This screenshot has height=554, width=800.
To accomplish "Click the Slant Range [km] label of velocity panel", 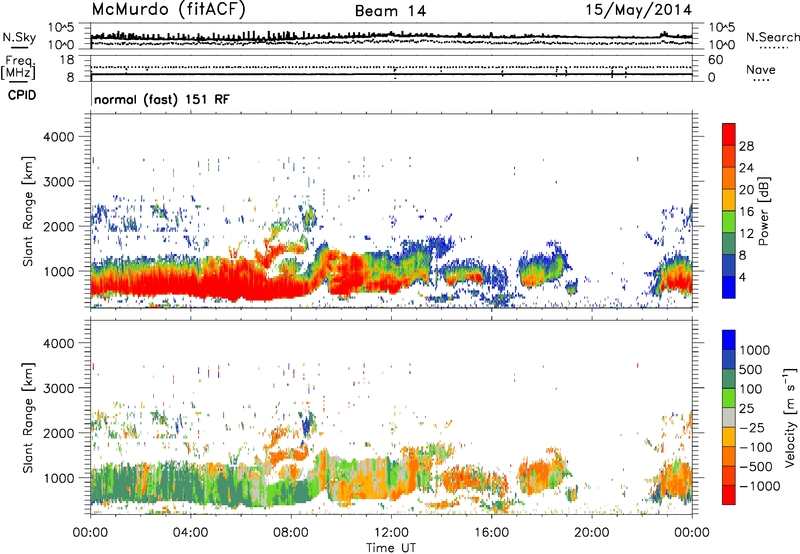I will pyautogui.click(x=28, y=418).
